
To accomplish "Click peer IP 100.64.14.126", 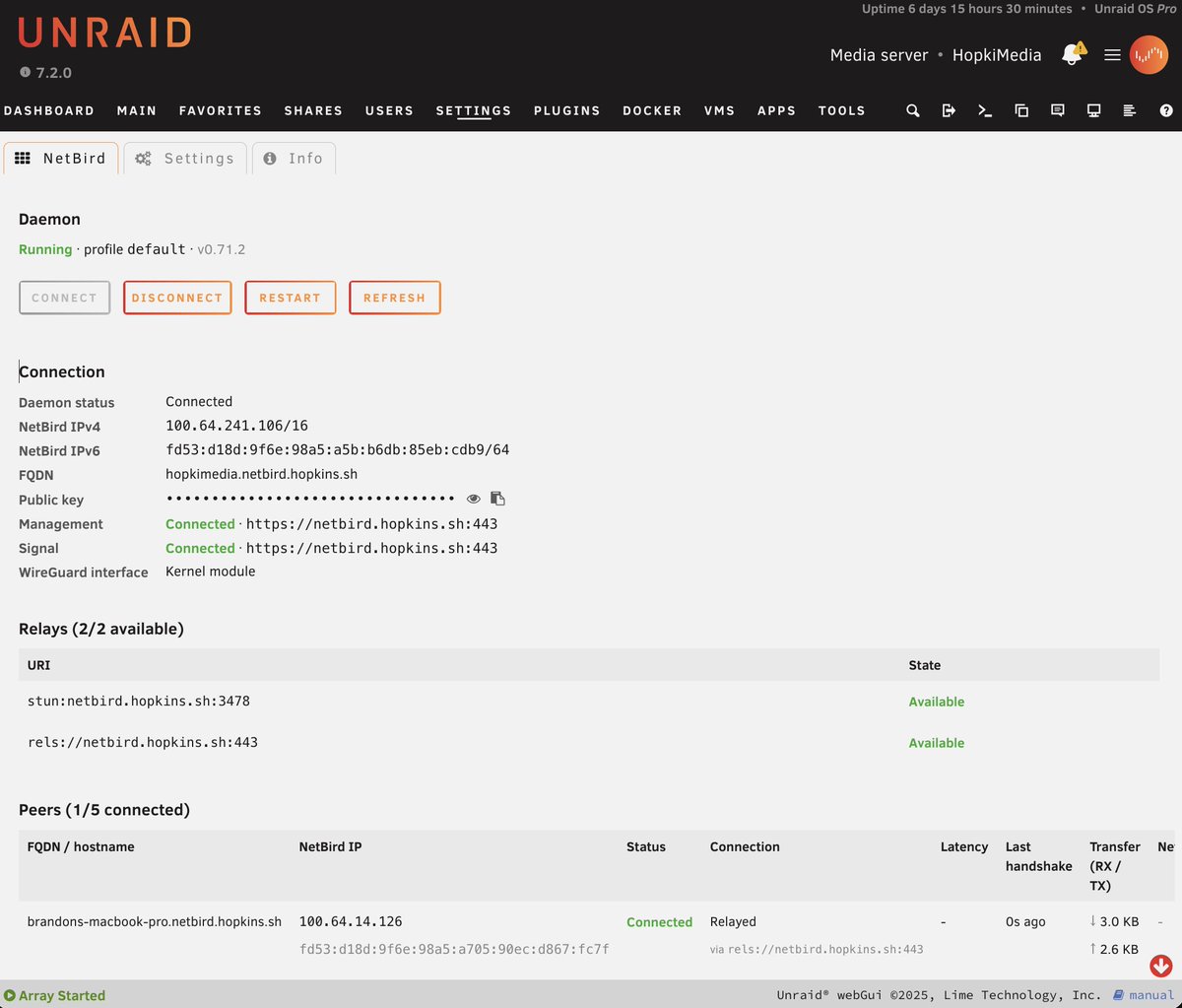I will (351, 921).
